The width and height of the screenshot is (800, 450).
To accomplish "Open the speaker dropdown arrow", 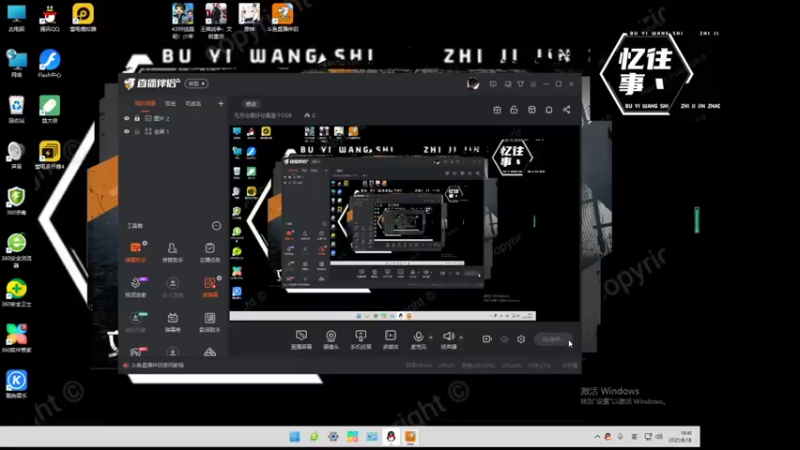I will click(x=461, y=337).
